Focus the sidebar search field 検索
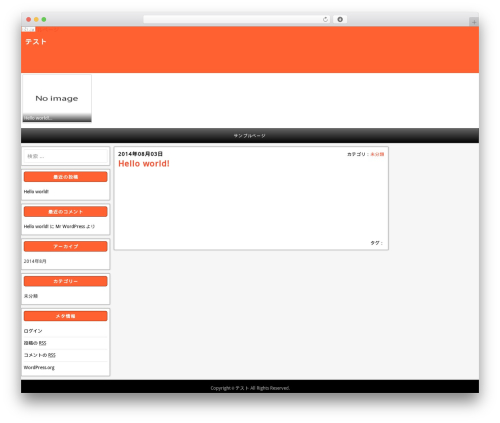This screenshot has height=423, width=500. [x=66, y=156]
